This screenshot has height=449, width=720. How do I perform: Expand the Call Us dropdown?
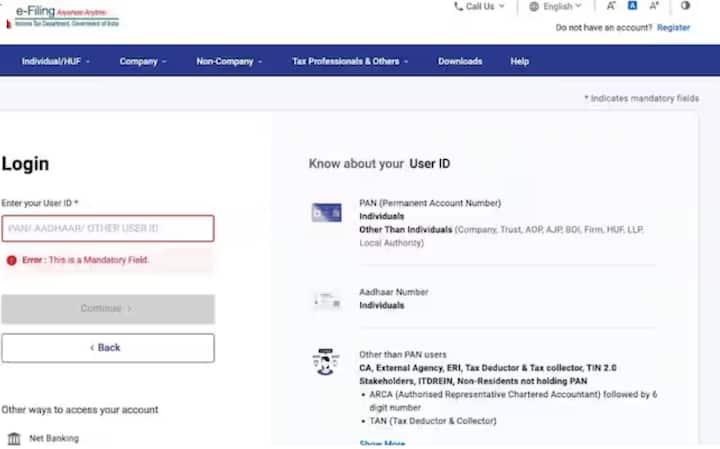[x=480, y=6]
